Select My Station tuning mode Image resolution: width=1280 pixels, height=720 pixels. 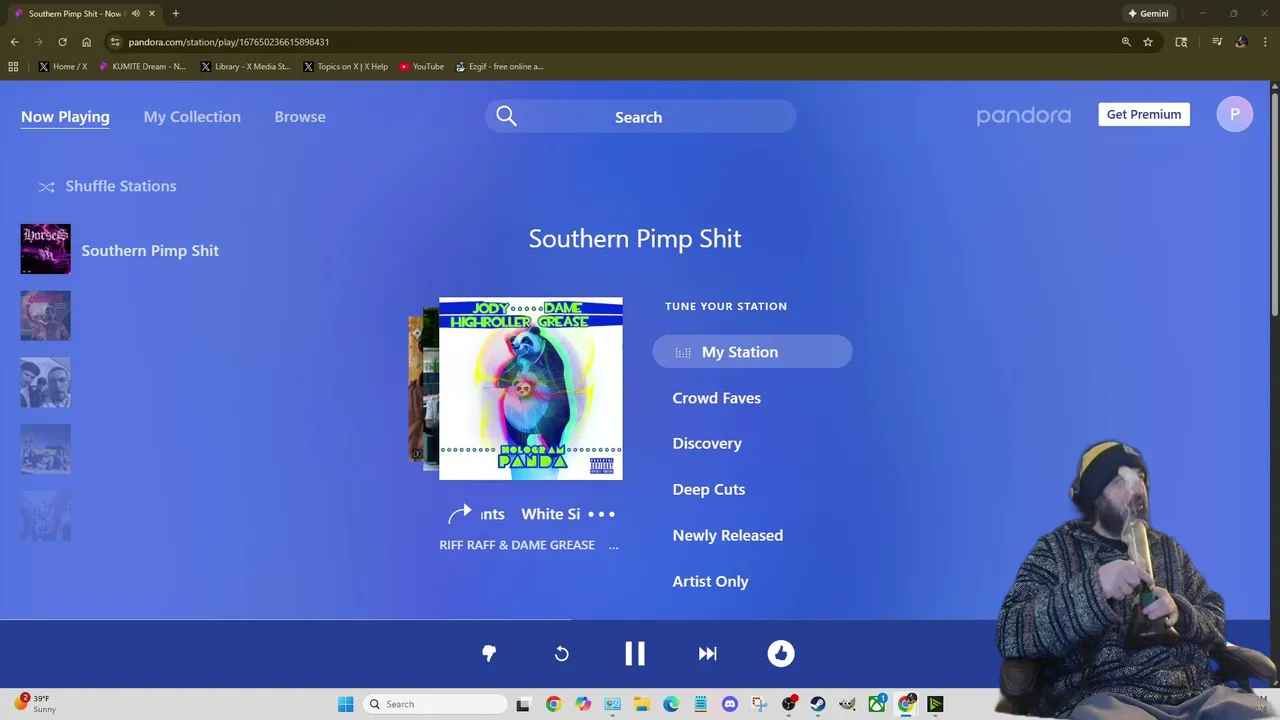coord(752,352)
